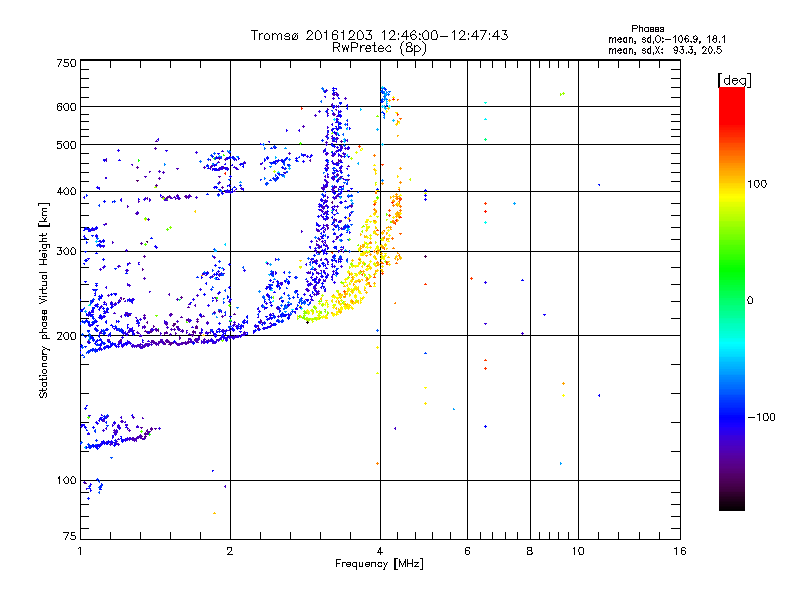Click the 'Phases' header text
This screenshot has height=600, width=800.
click(647, 29)
